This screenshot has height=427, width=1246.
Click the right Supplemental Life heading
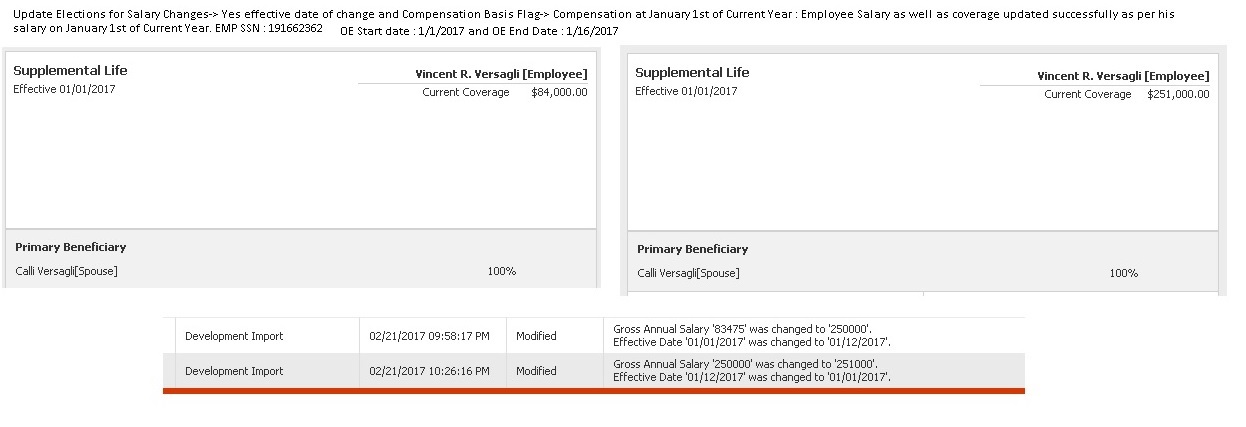tap(692, 73)
